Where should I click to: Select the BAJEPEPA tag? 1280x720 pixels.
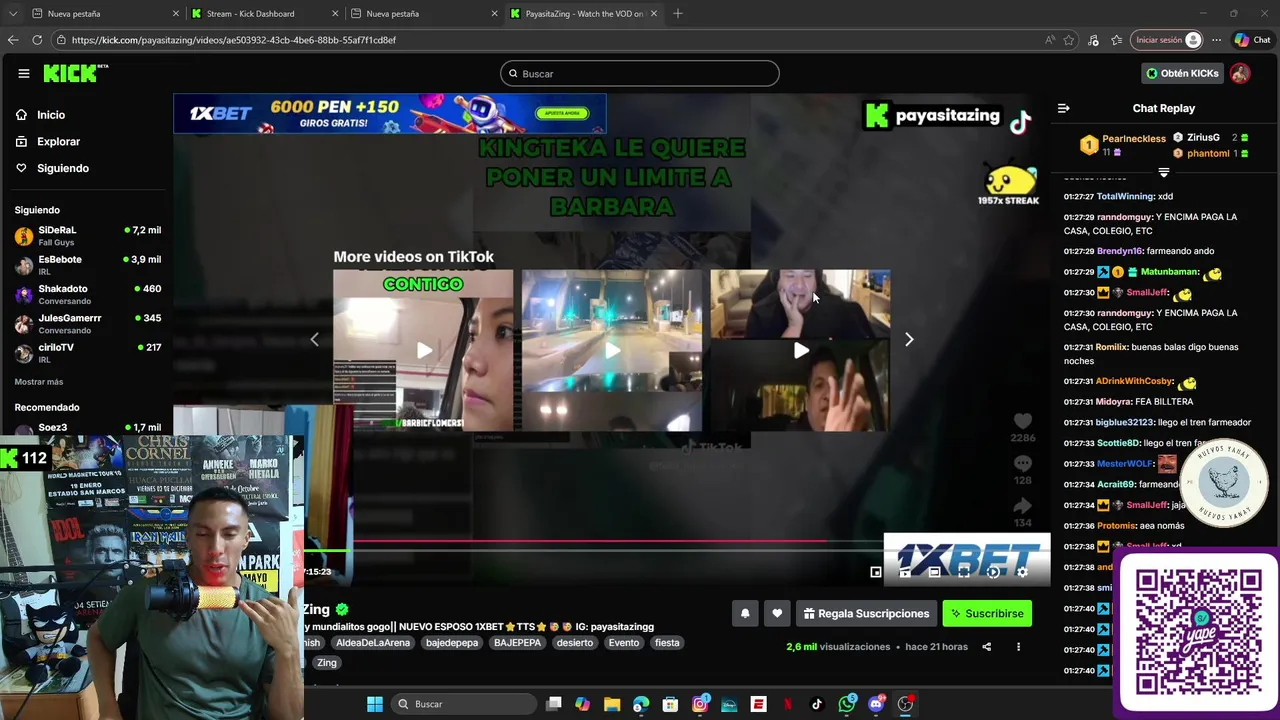pyautogui.click(x=517, y=643)
